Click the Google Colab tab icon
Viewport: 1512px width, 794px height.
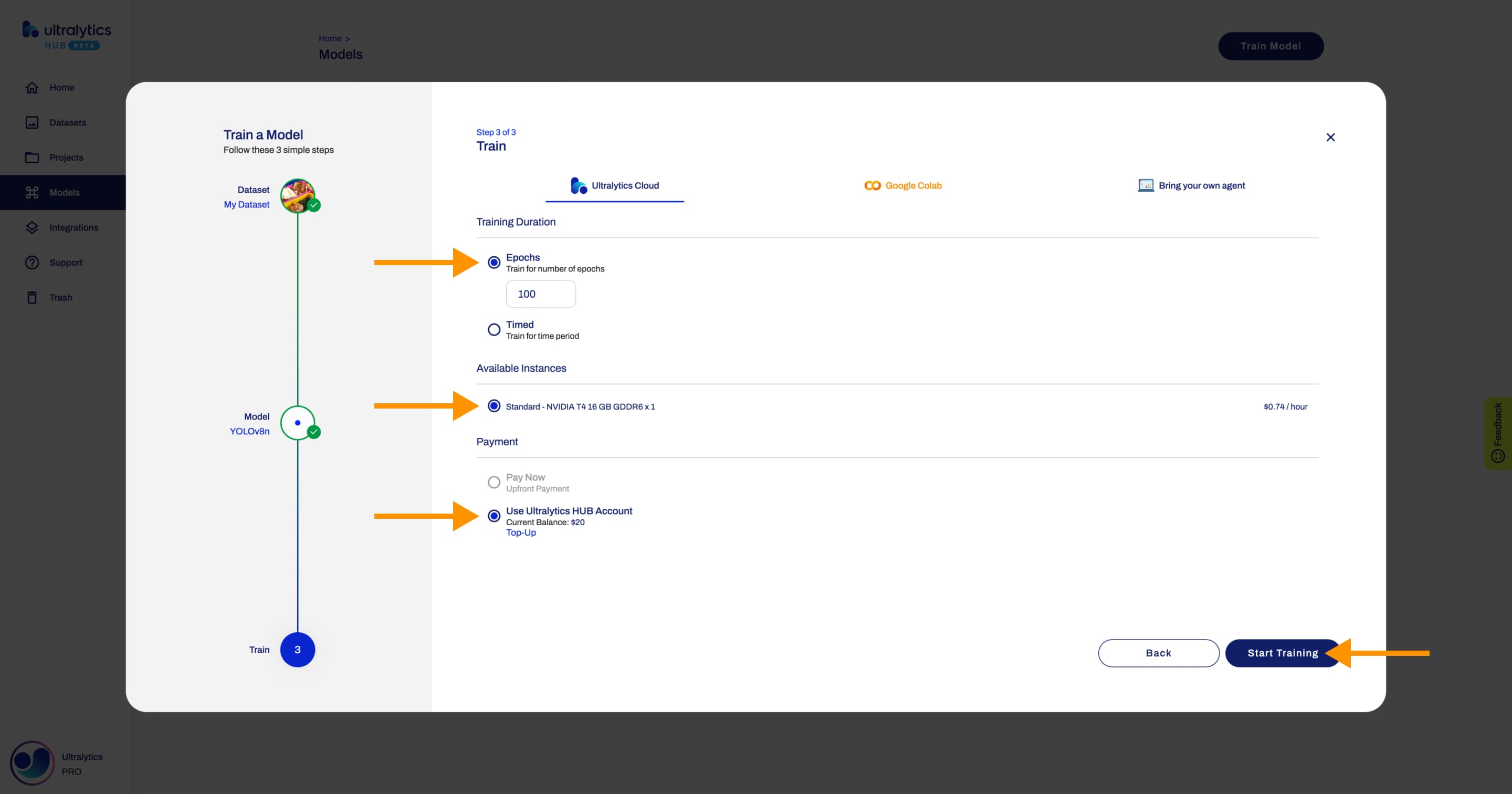pyautogui.click(x=871, y=185)
